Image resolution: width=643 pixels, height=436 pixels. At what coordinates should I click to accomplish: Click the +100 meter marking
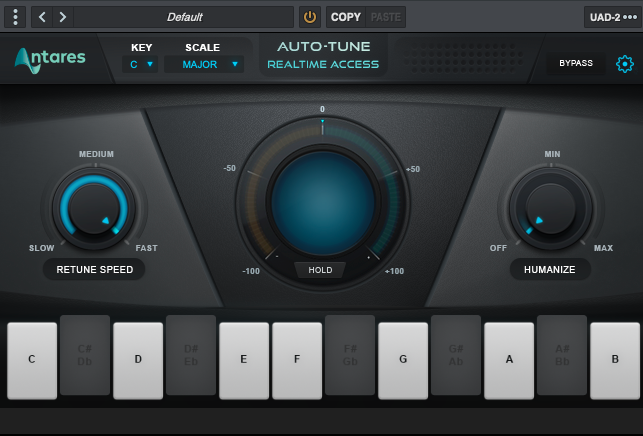click(394, 271)
